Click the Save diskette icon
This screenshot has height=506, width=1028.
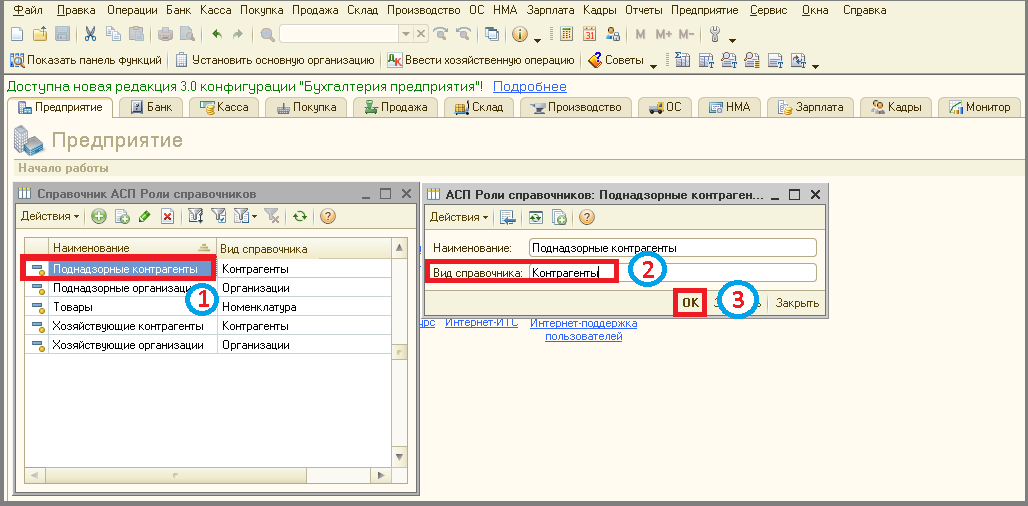(x=62, y=34)
